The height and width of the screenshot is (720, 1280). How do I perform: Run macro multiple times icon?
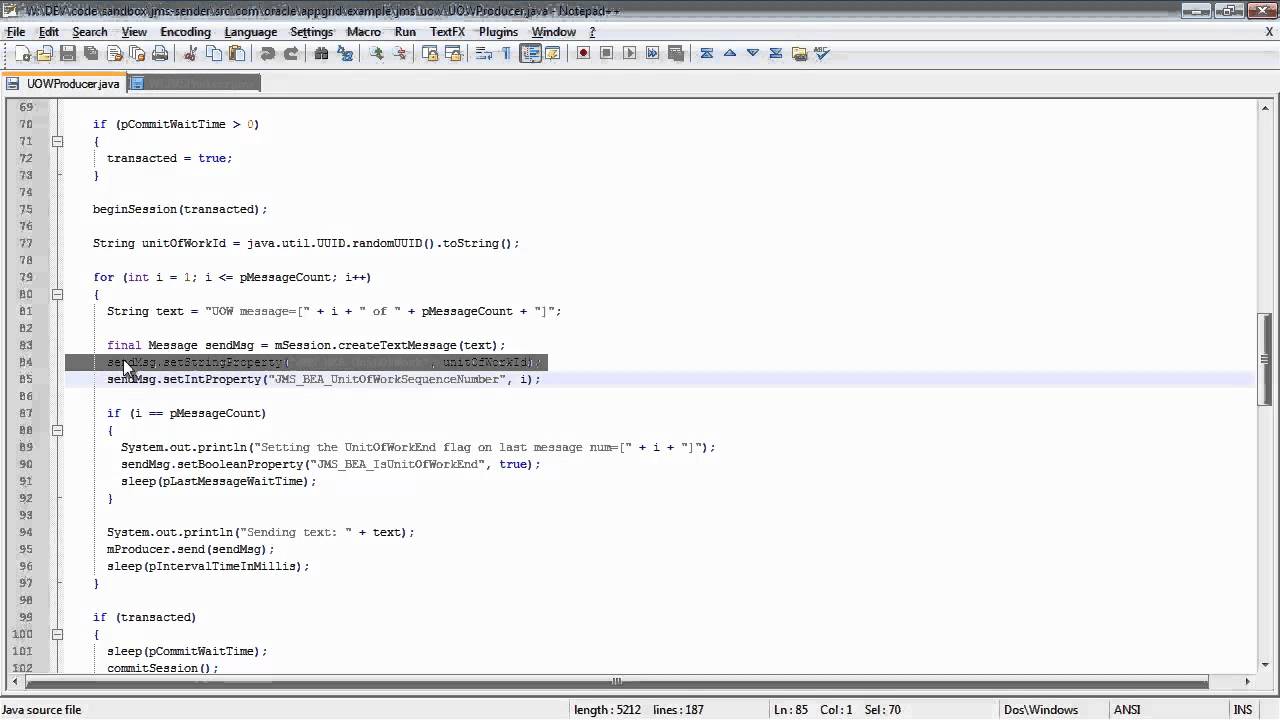pos(652,53)
